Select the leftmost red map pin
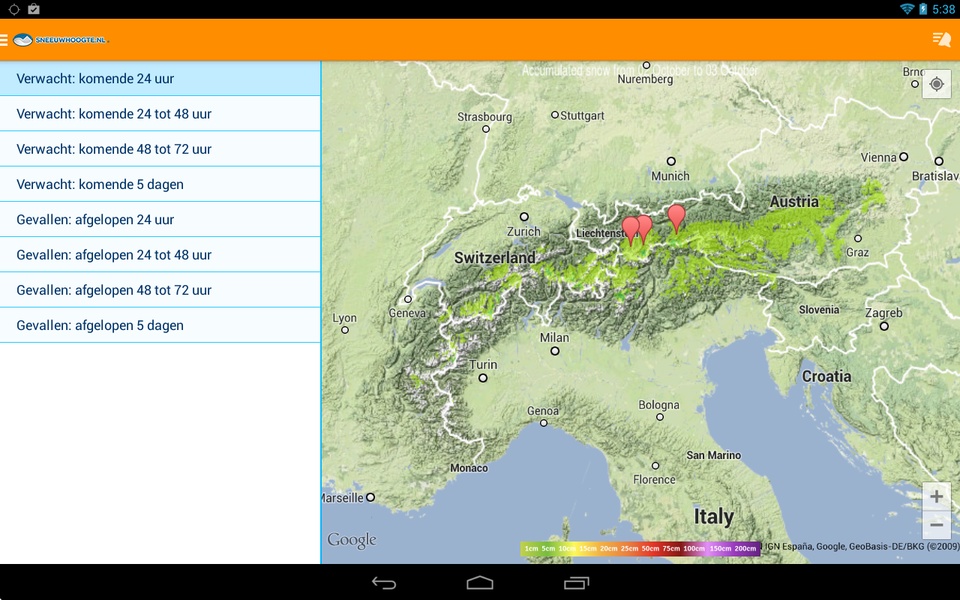Viewport: 960px width, 600px height. point(630,231)
